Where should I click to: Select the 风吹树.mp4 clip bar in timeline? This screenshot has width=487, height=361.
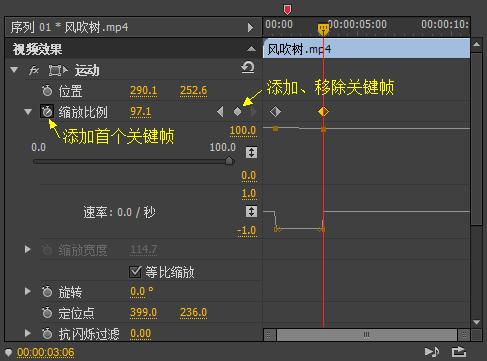(366, 49)
